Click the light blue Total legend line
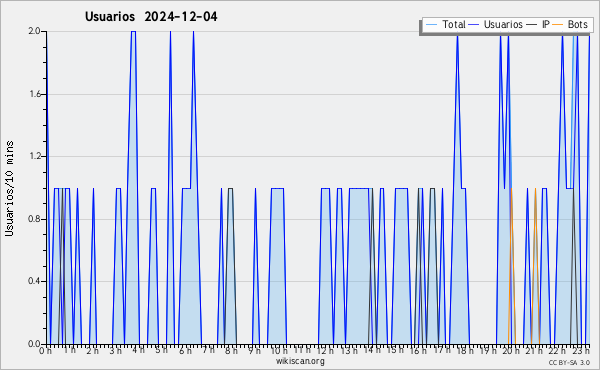 [431, 25]
